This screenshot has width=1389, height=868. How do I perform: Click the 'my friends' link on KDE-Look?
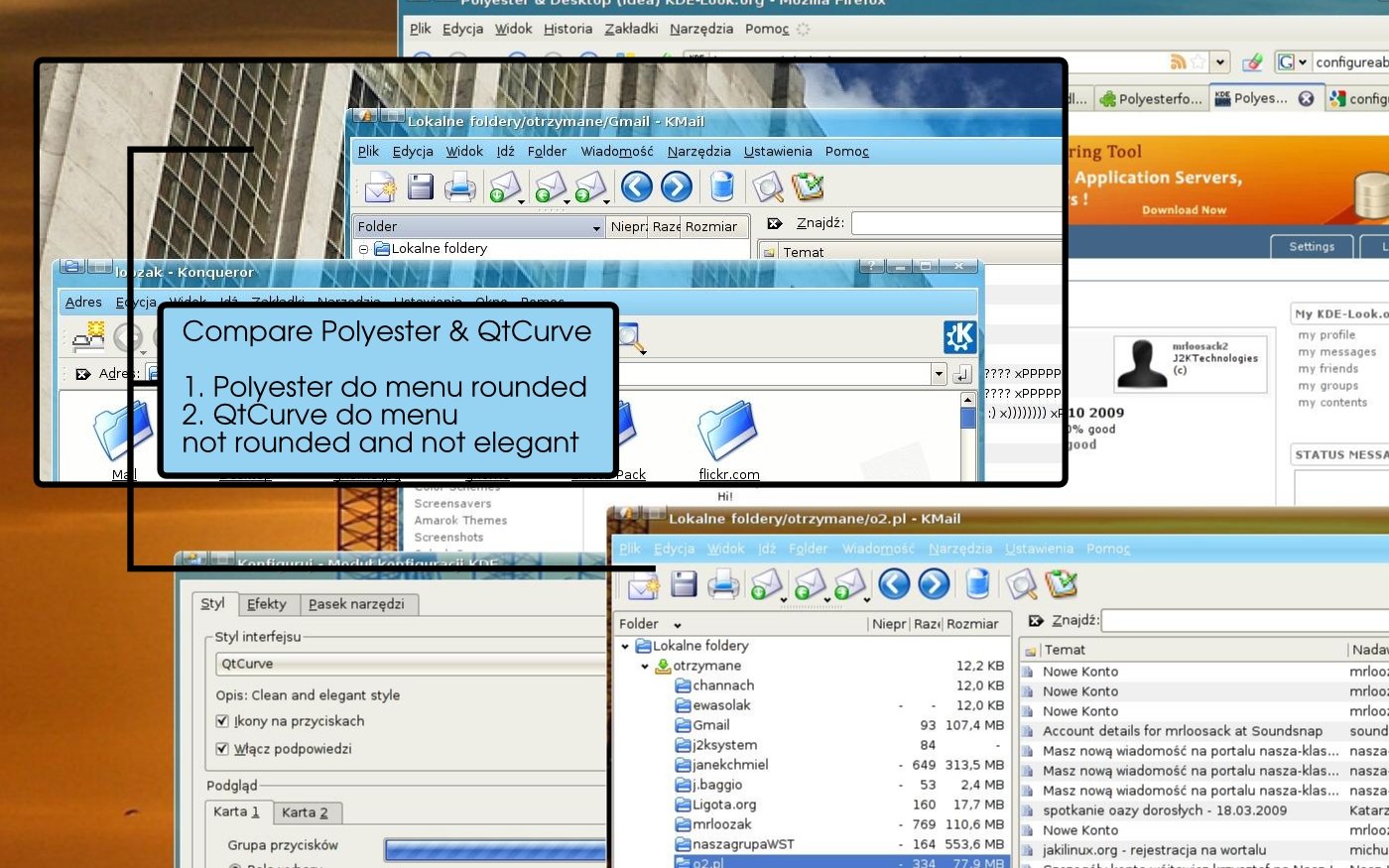tap(1327, 369)
